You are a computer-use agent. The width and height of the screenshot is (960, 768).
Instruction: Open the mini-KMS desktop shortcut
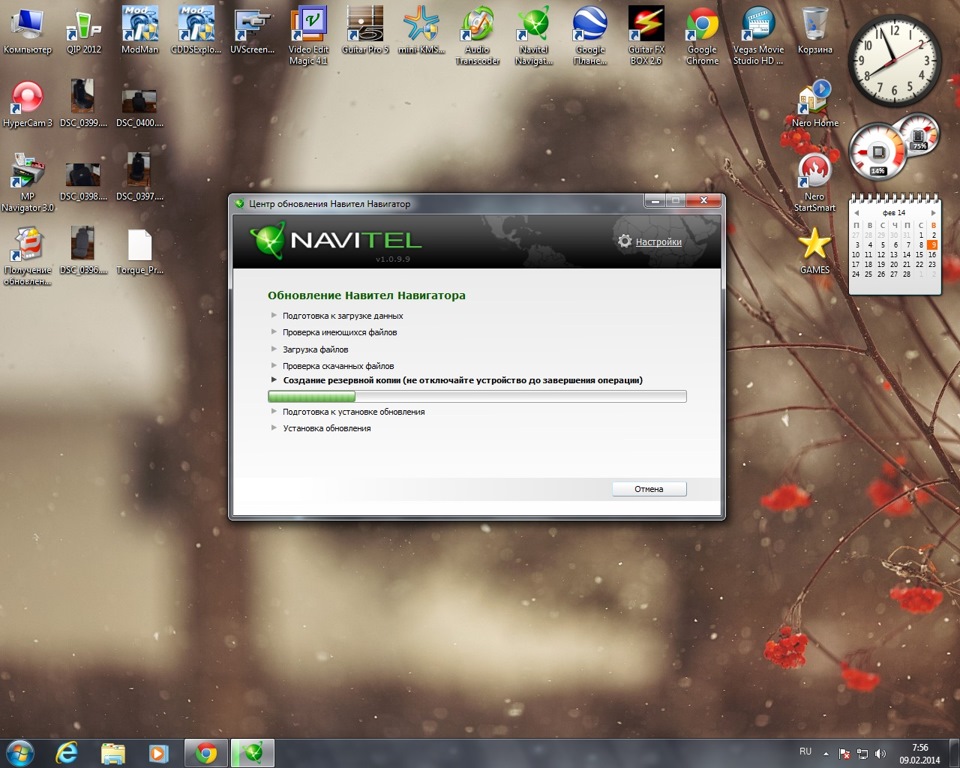click(x=421, y=32)
